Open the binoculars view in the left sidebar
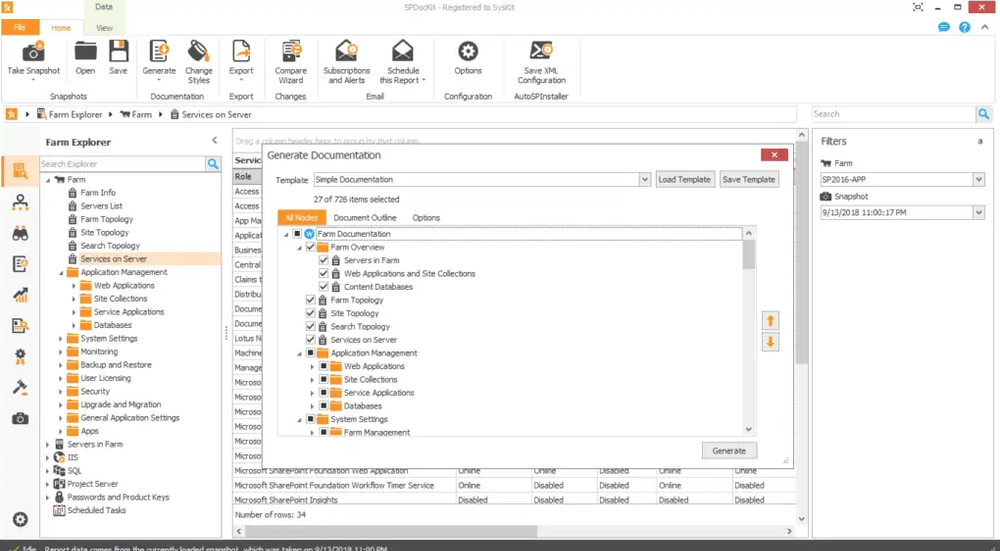The height and width of the screenshot is (551, 1000). [x=20, y=233]
